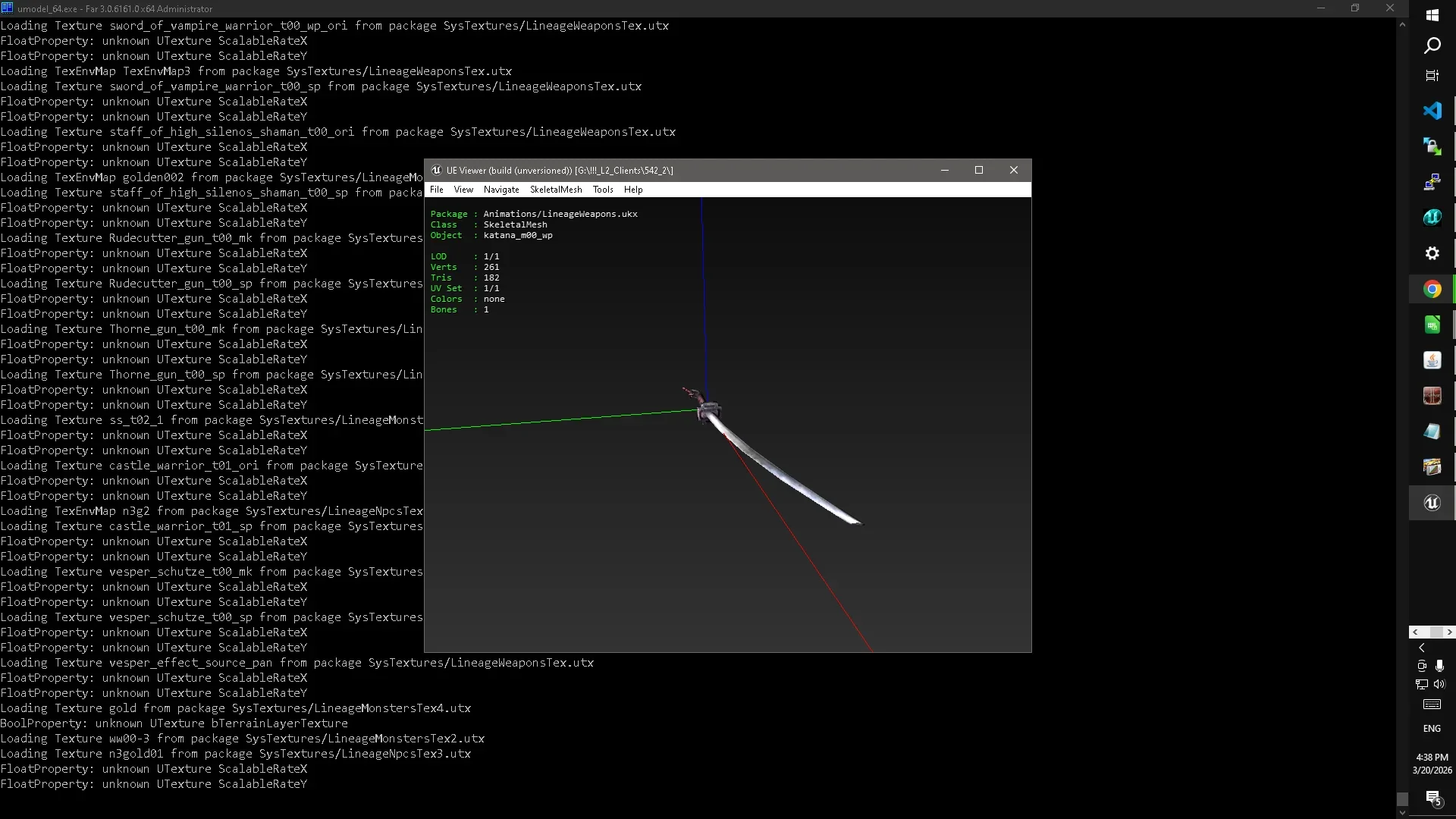The width and height of the screenshot is (1456, 819).
Task: Open the Windows Start menu
Action: (1432, 15)
